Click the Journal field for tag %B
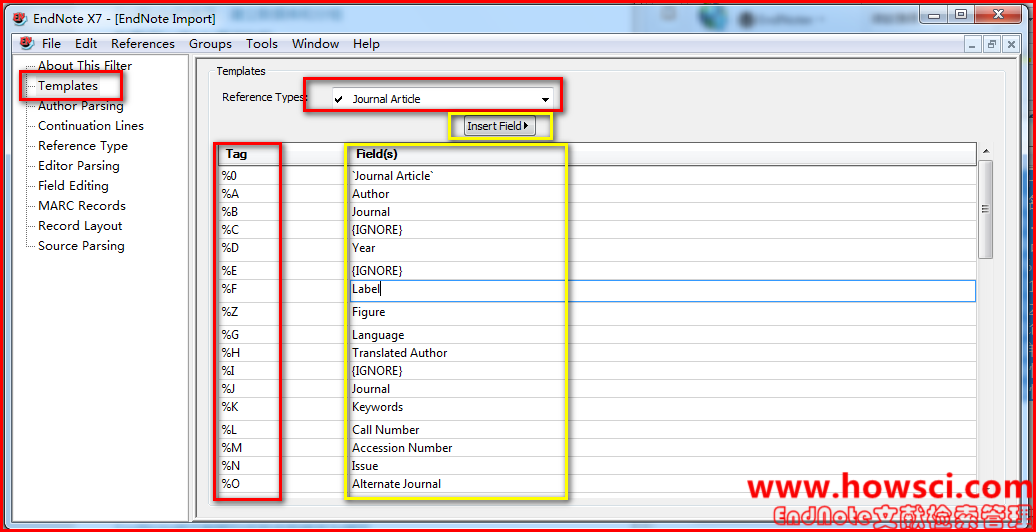1036x532 pixels. (663, 211)
